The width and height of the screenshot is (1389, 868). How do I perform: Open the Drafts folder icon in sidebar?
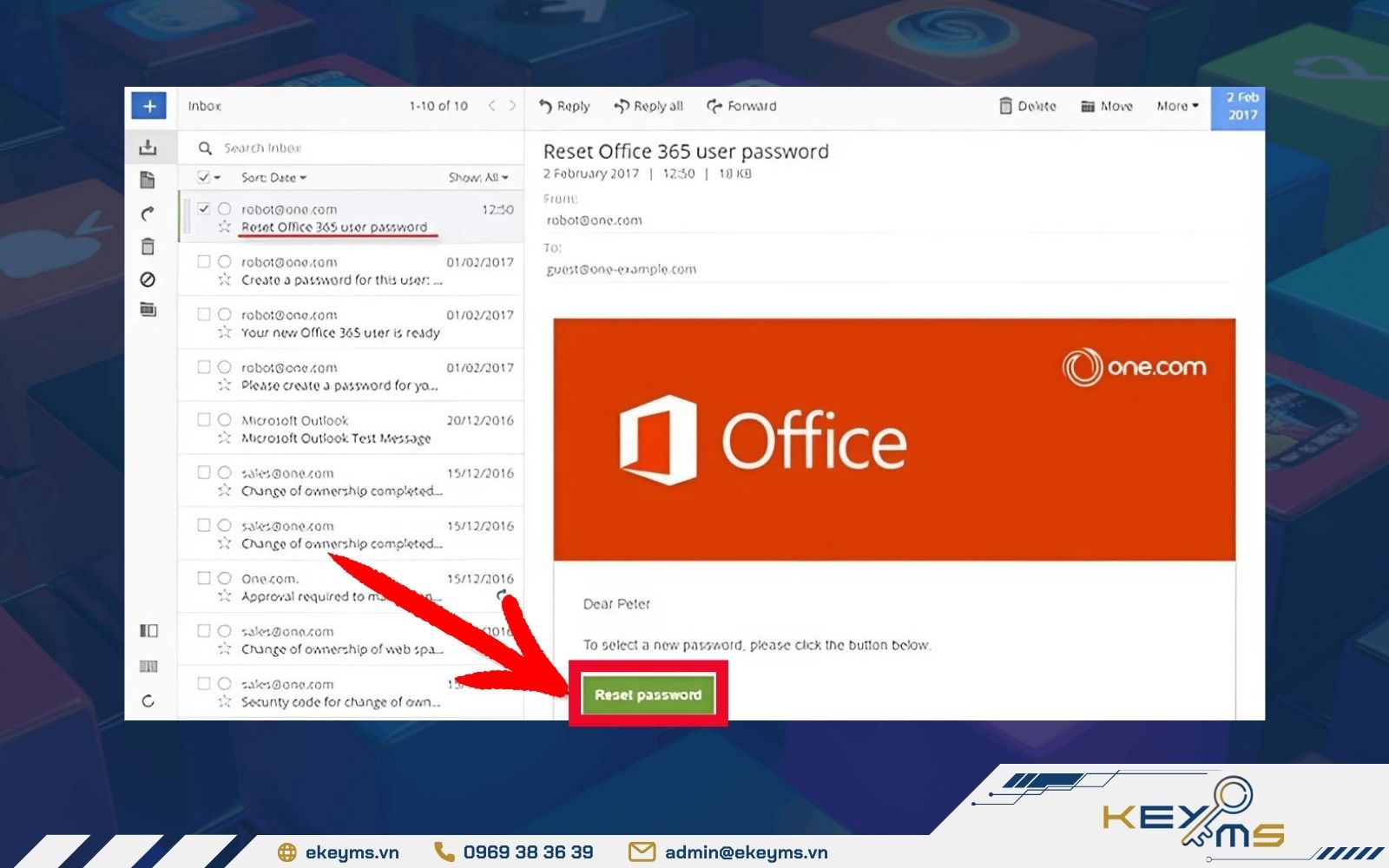click(148, 180)
